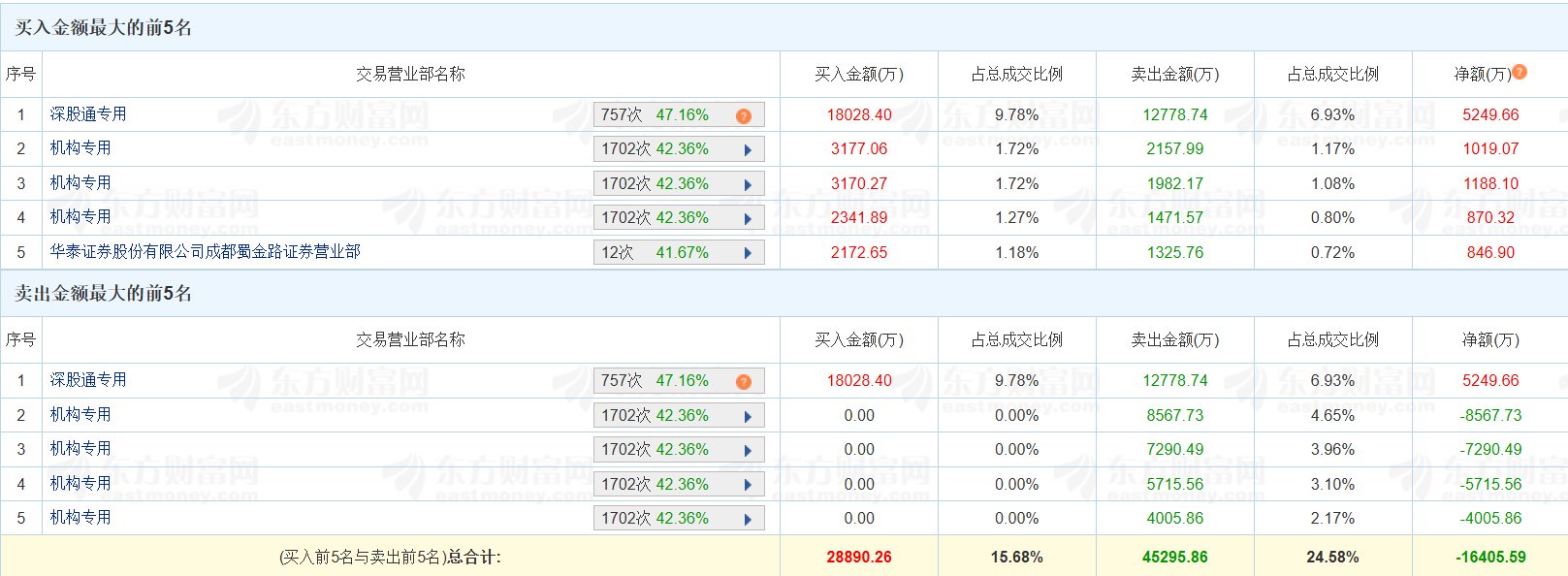The image size is (1568, 576).
Task: Click the blue arrow in the 2341.89 row
Action: (748, 219)
